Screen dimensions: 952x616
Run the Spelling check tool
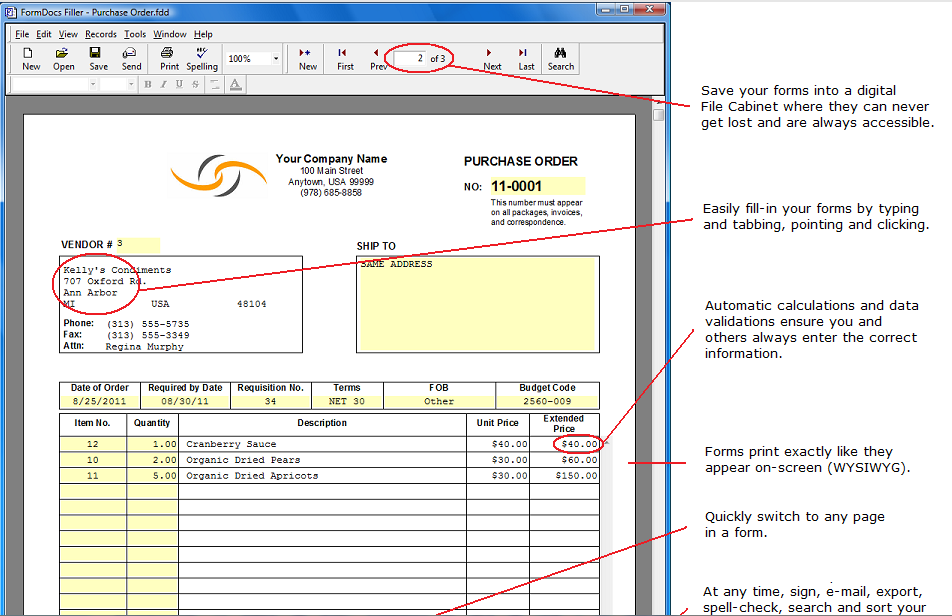201,58
